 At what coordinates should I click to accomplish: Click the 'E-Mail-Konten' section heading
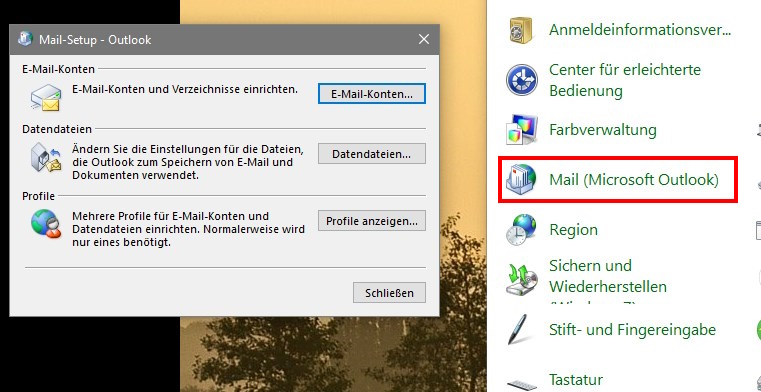[58, 69]
